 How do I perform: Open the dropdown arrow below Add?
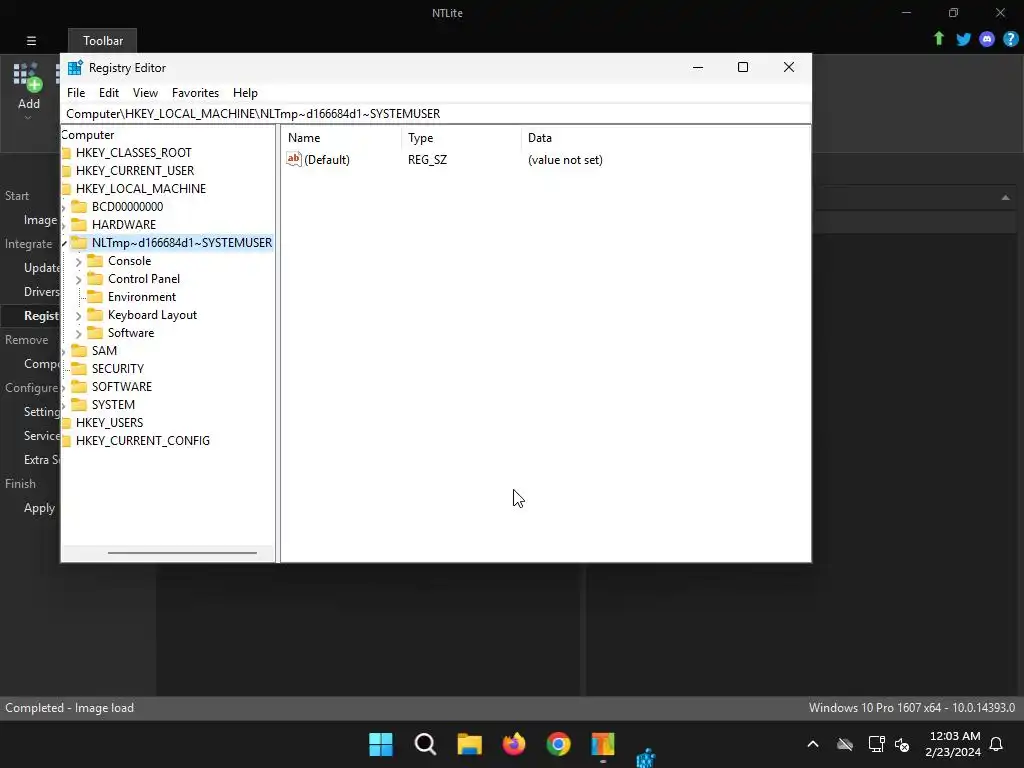(x=27, y=118)
